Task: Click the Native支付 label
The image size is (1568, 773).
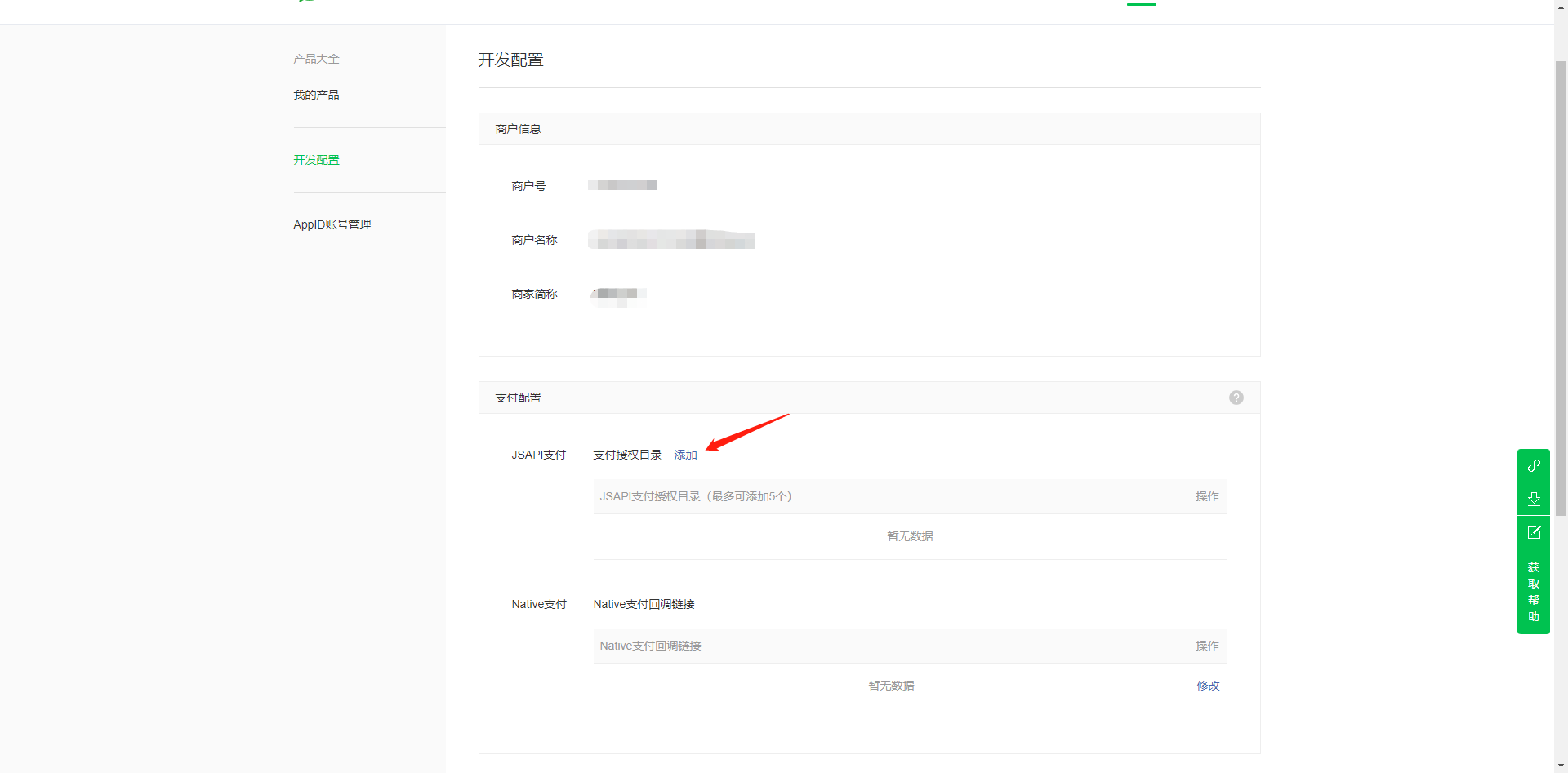Action: (539, 604)
